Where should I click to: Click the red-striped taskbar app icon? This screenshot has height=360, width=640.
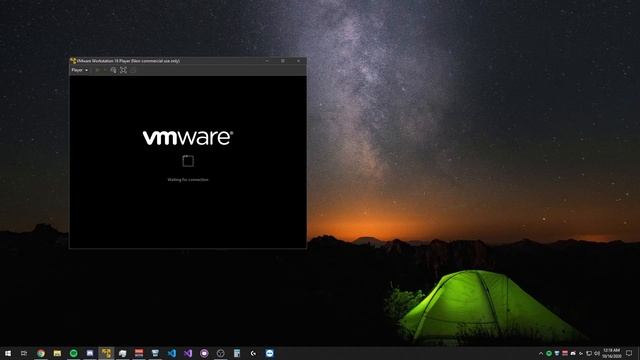pos(139,353)
